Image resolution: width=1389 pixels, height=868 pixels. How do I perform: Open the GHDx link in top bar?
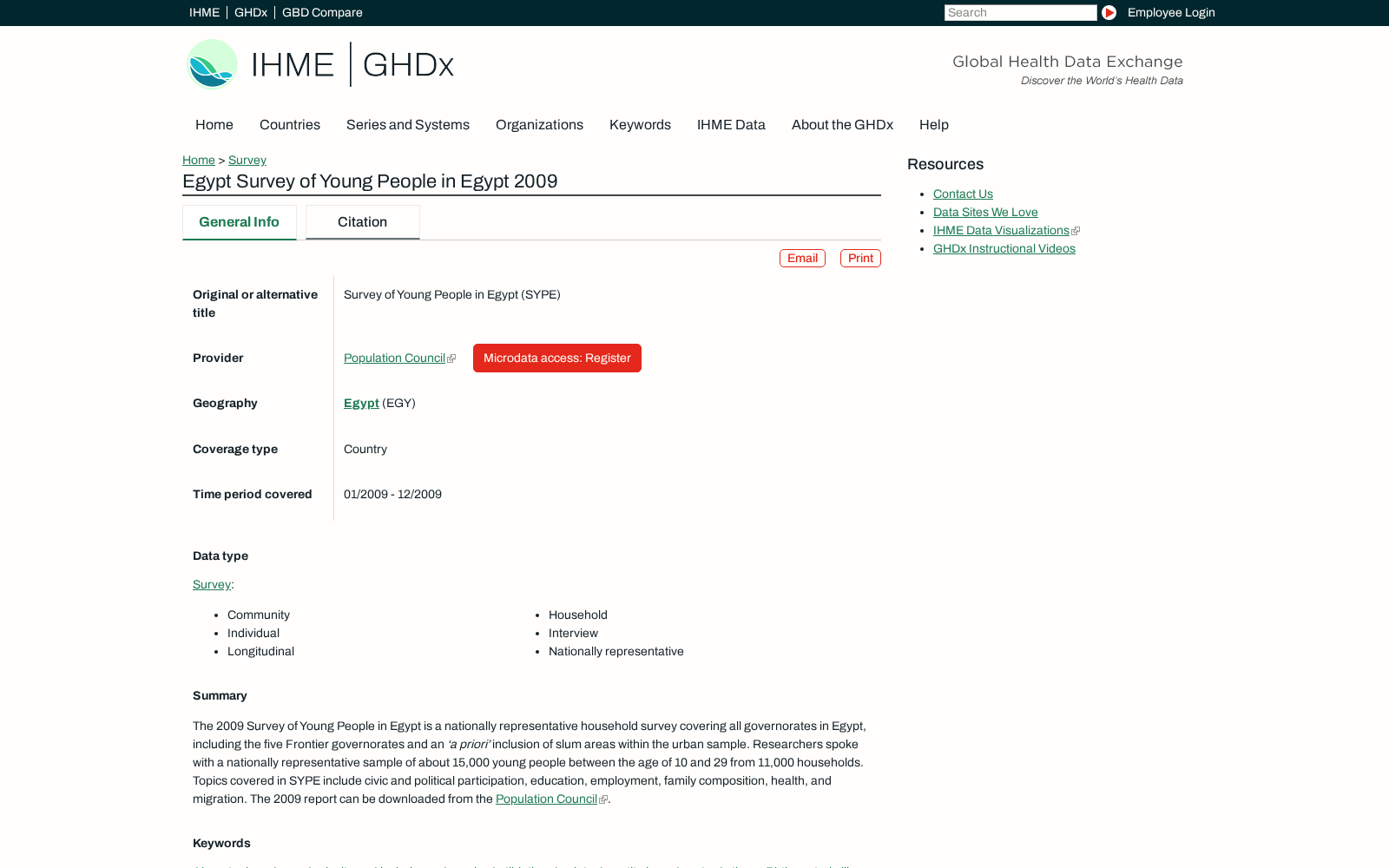point(250,12)
